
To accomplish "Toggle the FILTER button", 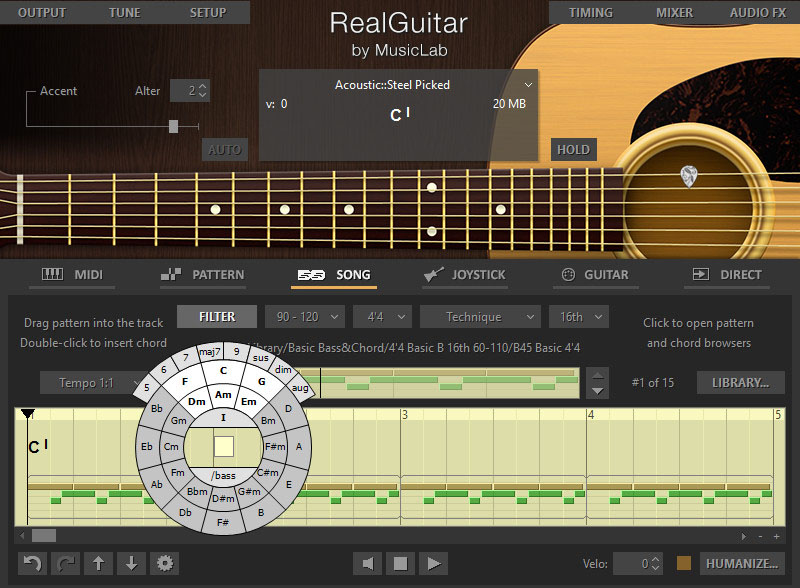I will coord(216,316).
